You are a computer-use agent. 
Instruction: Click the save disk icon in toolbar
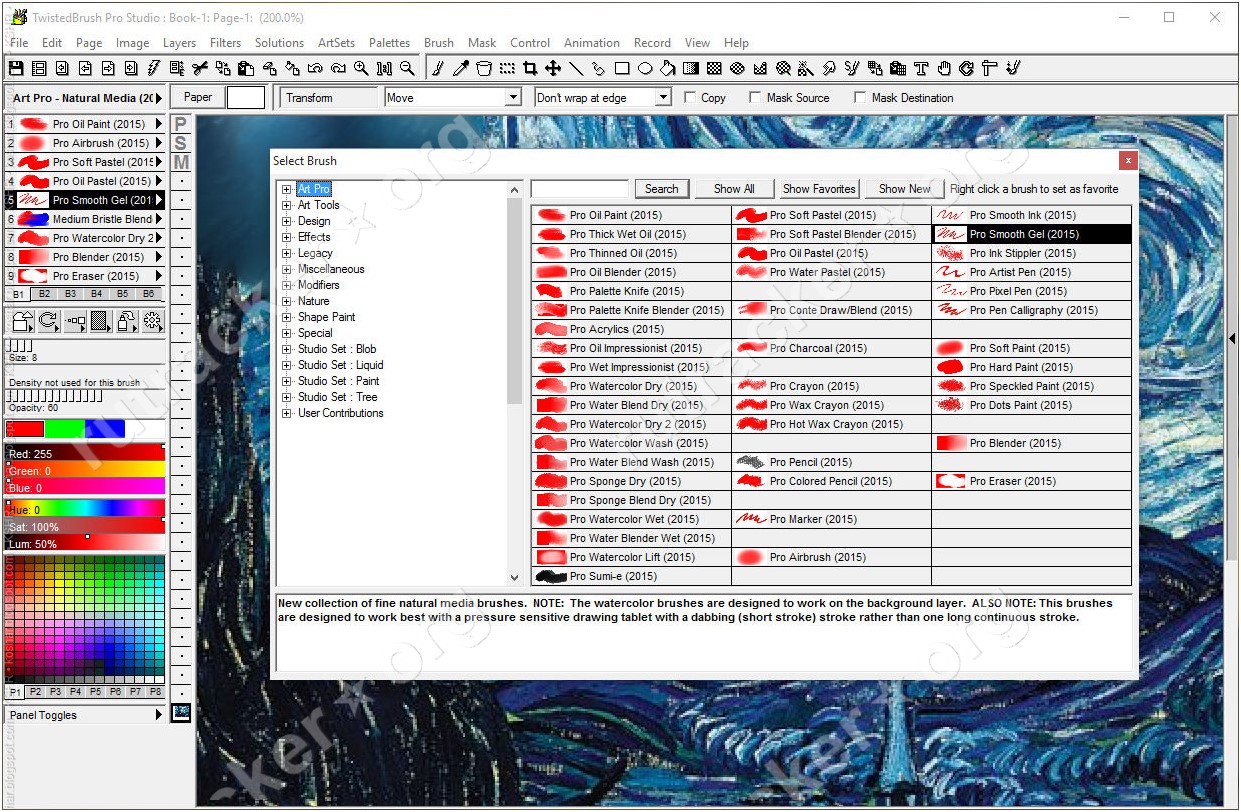16,68
